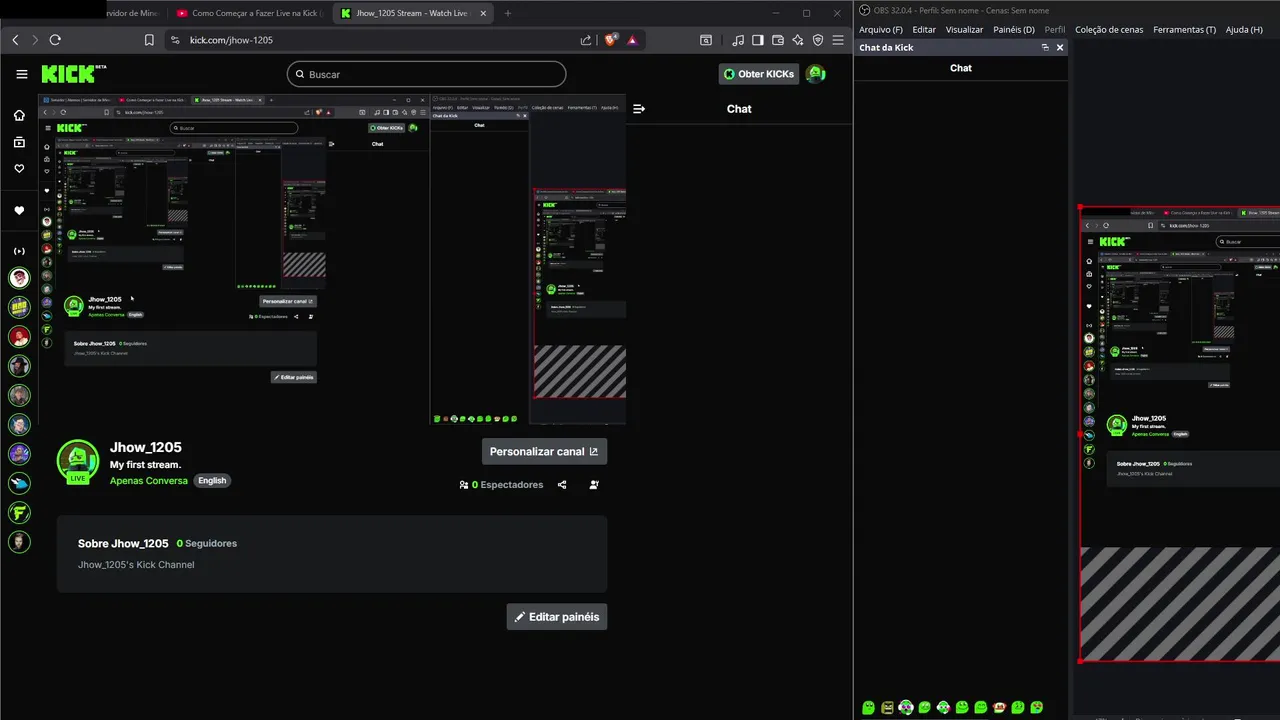The image size is (1280, 720).
Task: Click the '0 Seguidores' text in the about panel
Action: tap(207, 543)
